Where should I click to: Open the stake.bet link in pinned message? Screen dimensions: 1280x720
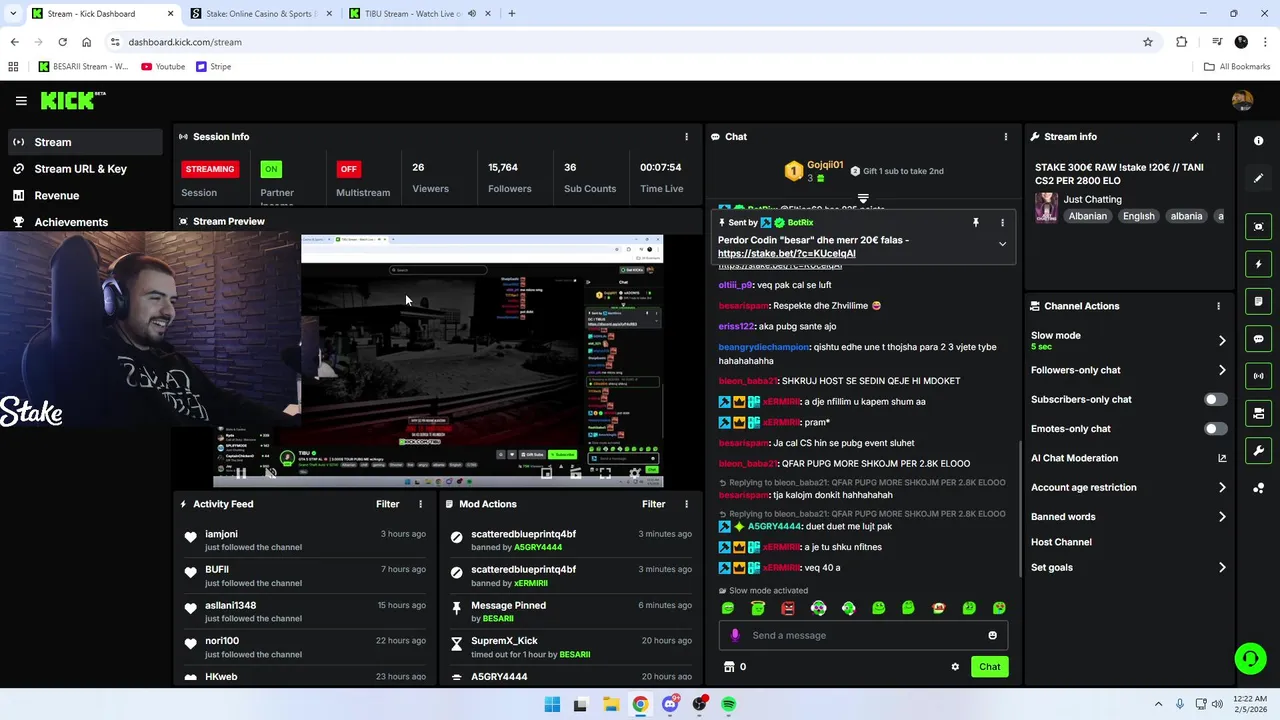tap(786, 253)
